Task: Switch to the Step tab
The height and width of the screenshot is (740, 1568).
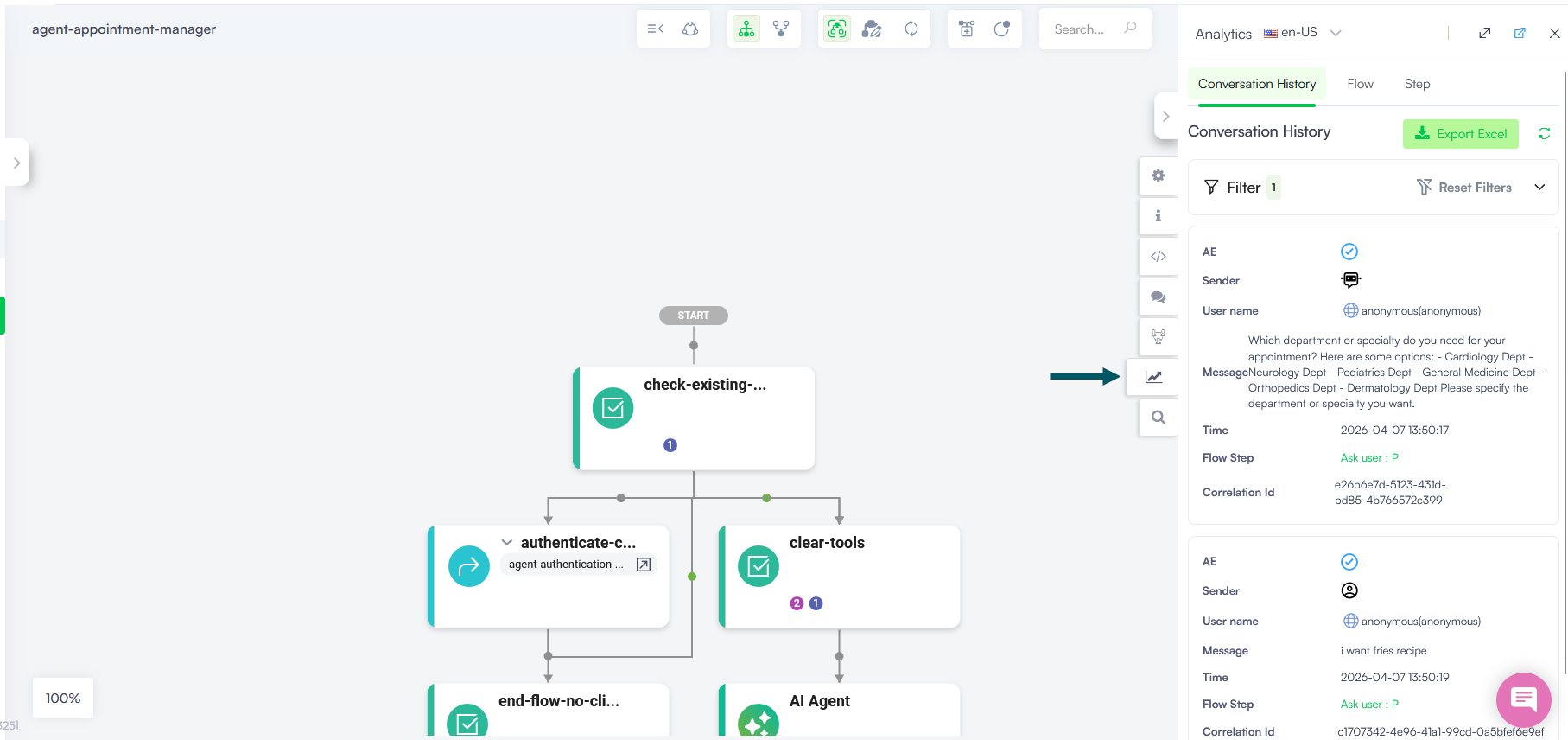Action: pyautogui.click(x=1417, y=84)
